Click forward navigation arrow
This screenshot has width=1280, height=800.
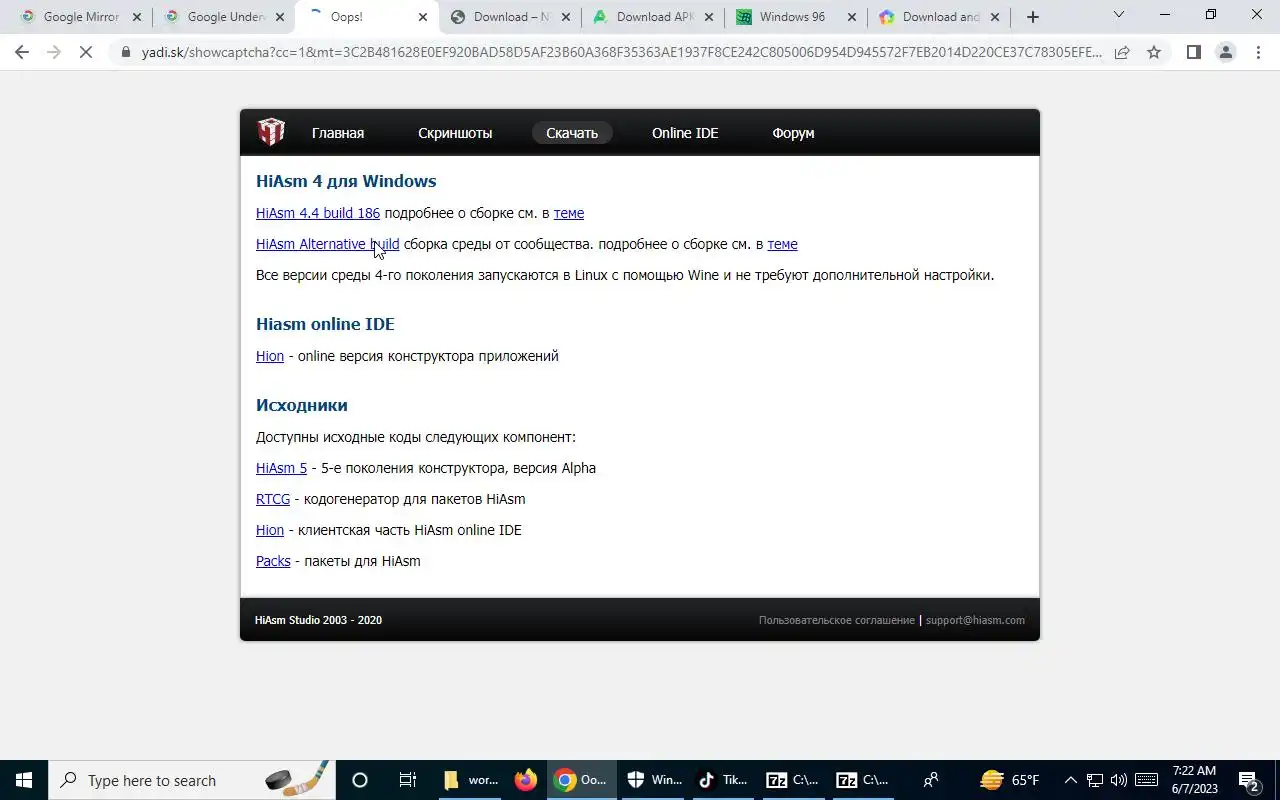[54, 52]
